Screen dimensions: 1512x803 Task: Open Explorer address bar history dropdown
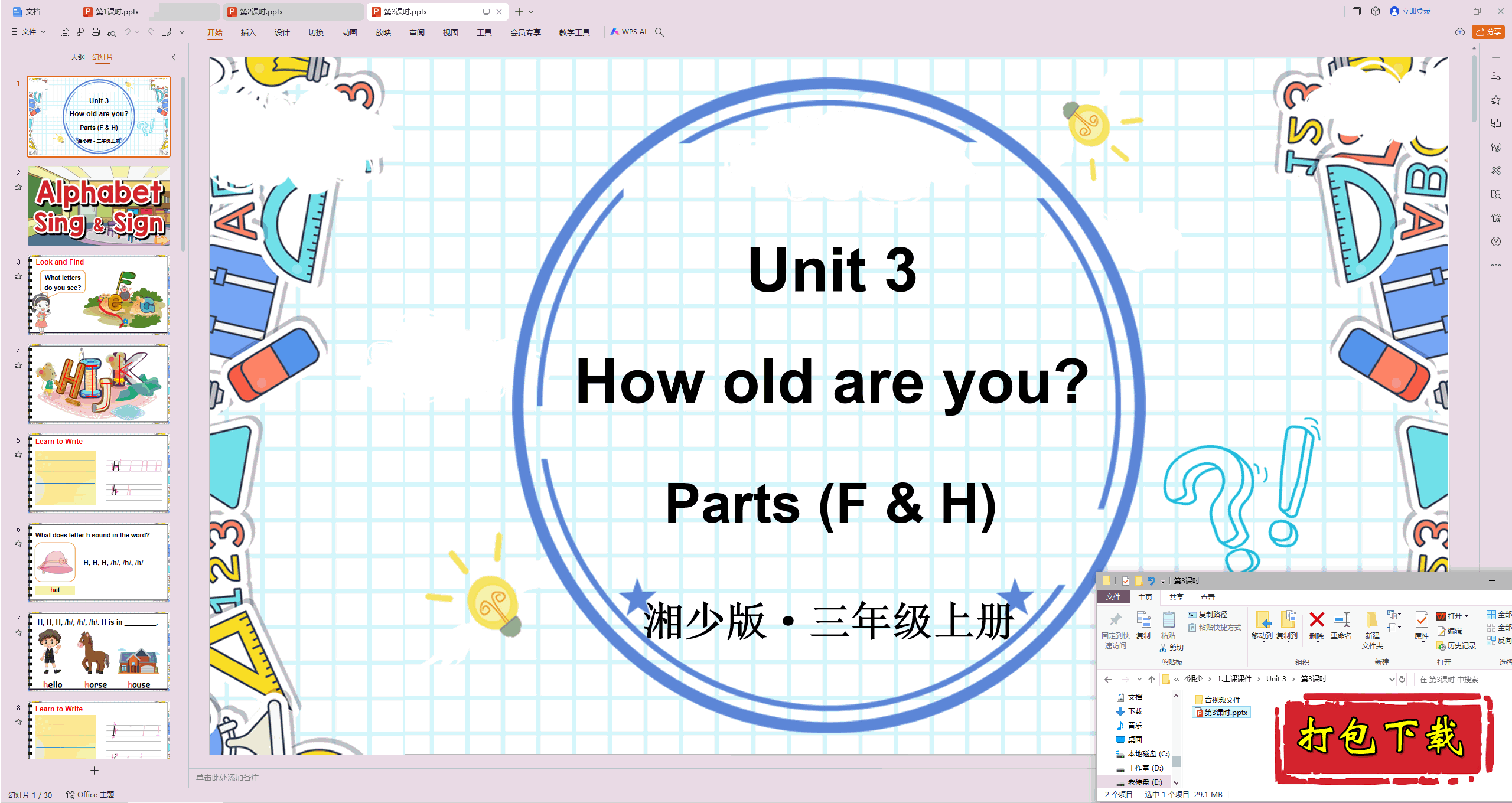tap(1391, 679)
